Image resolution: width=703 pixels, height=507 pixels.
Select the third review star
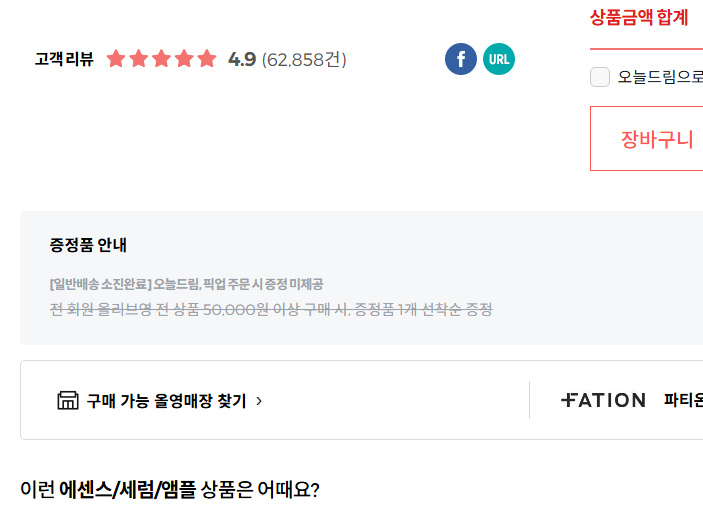click(161, 59)
